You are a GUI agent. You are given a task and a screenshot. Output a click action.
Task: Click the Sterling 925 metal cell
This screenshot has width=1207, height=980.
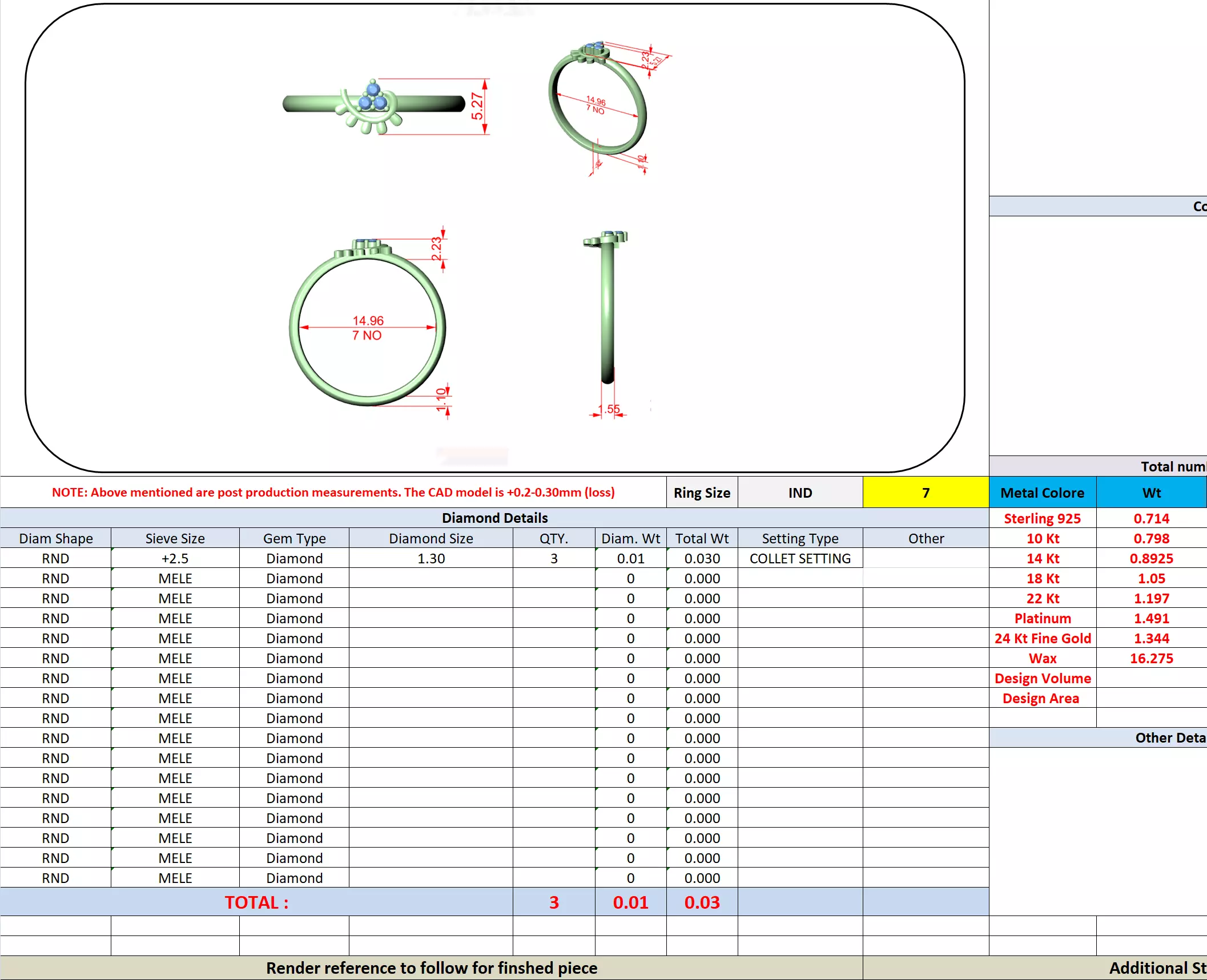[1042, 518]
